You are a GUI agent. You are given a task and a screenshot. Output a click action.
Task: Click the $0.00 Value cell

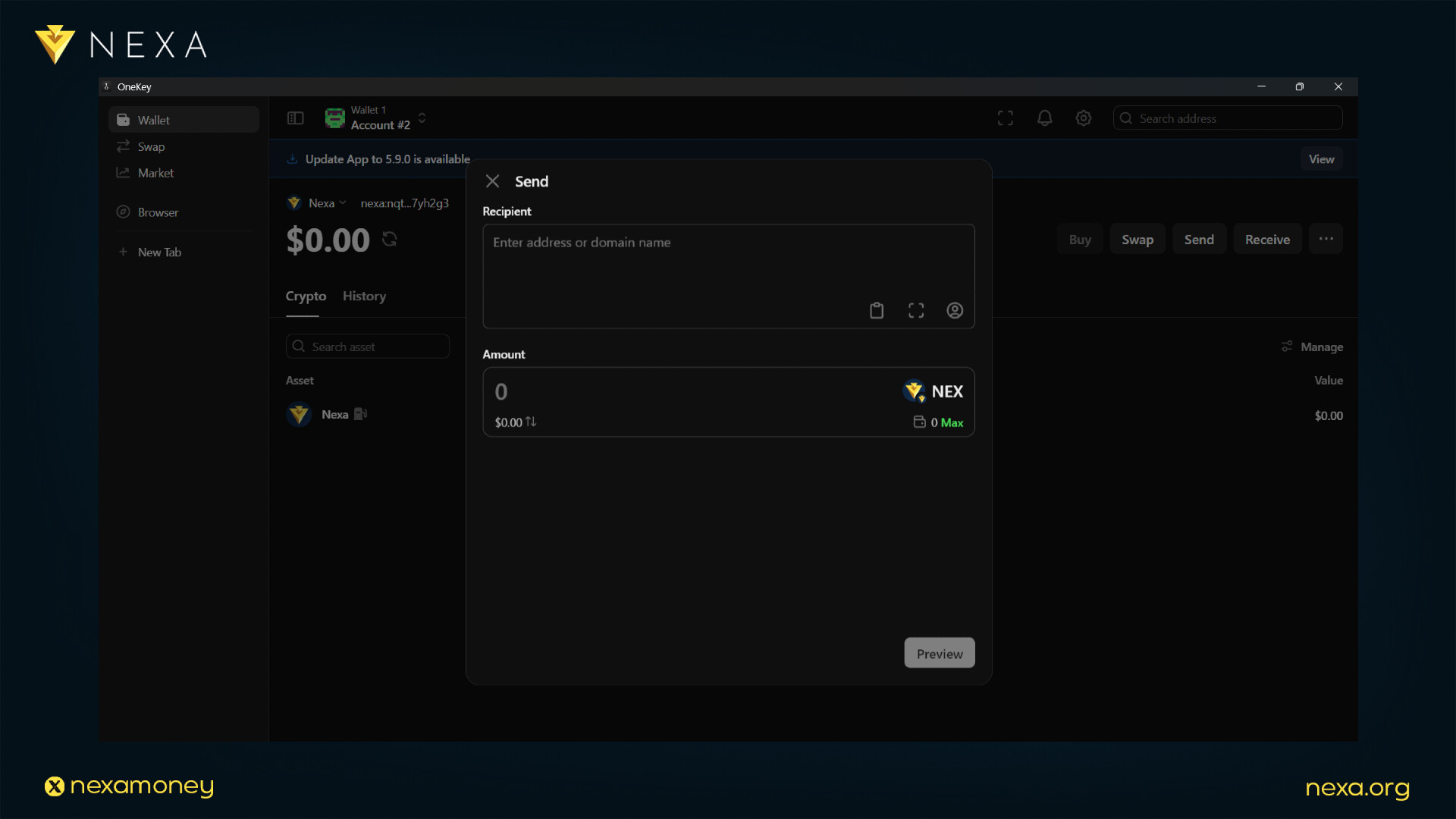[1329, 416]
